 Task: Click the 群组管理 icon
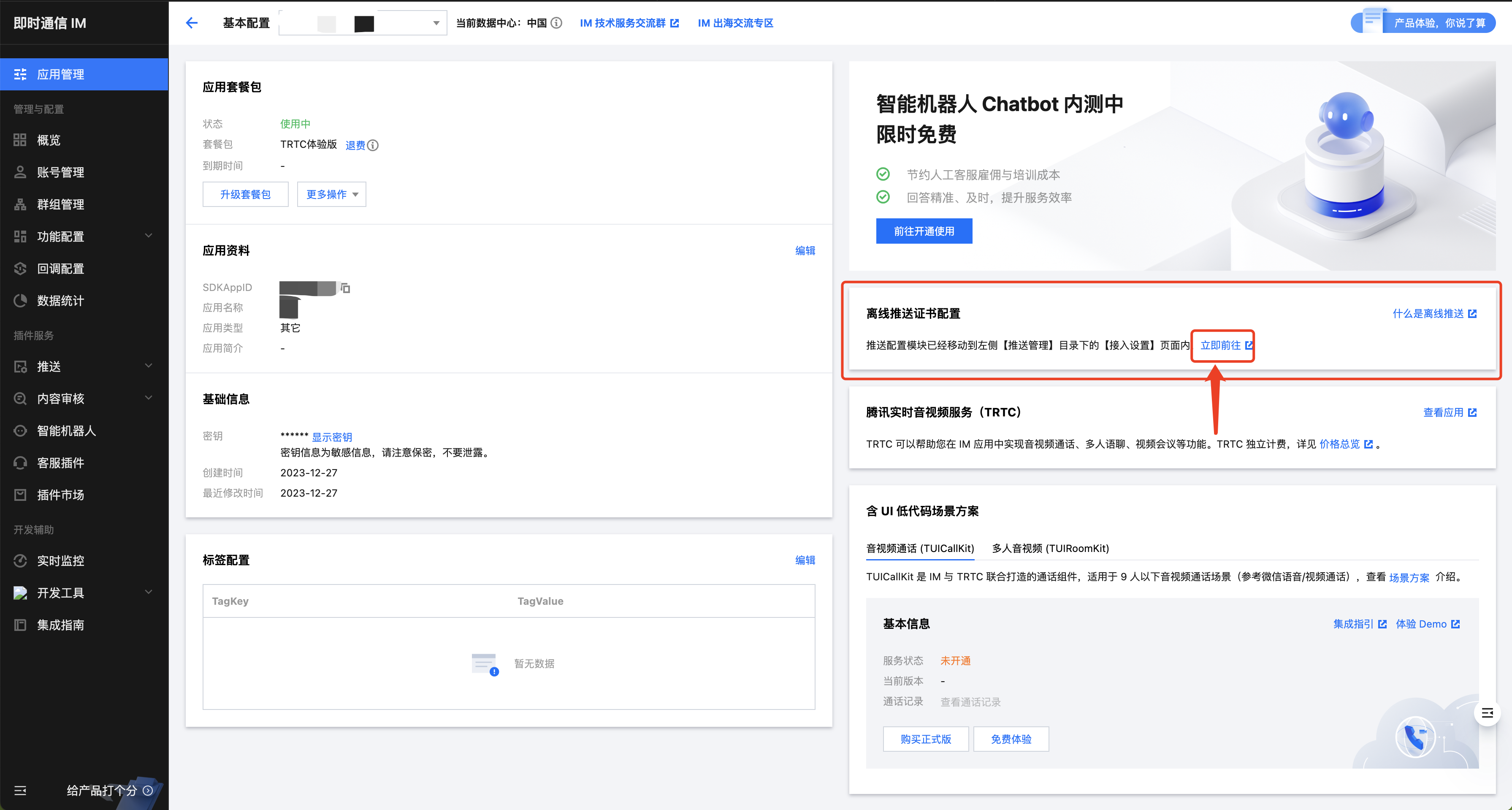pyautogui.click(x=20, y=204)
